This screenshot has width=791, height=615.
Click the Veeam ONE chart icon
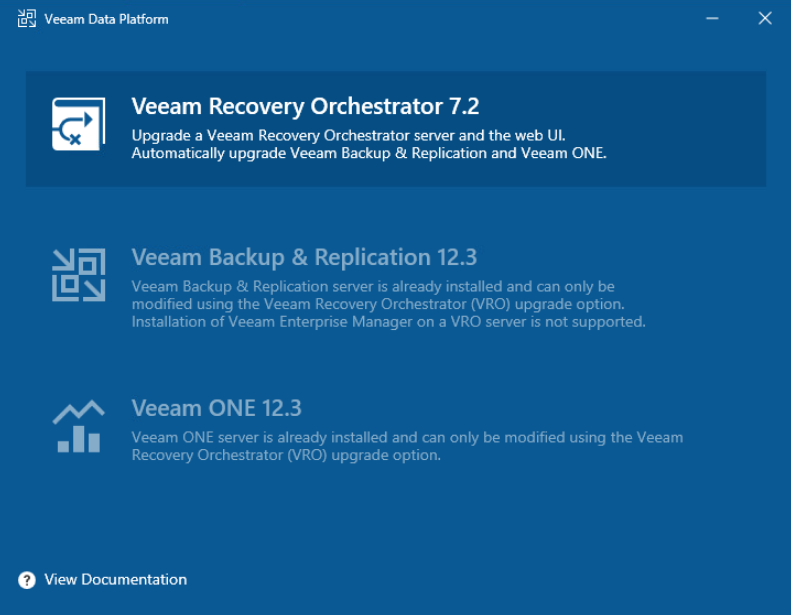[x=78, y=427]
